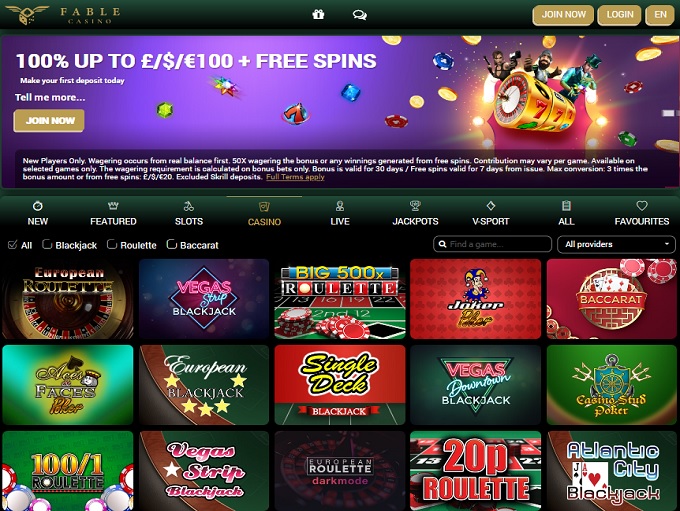The image size is (680, 511).
Task: Focus the Find a game search field
Action: 492,244
